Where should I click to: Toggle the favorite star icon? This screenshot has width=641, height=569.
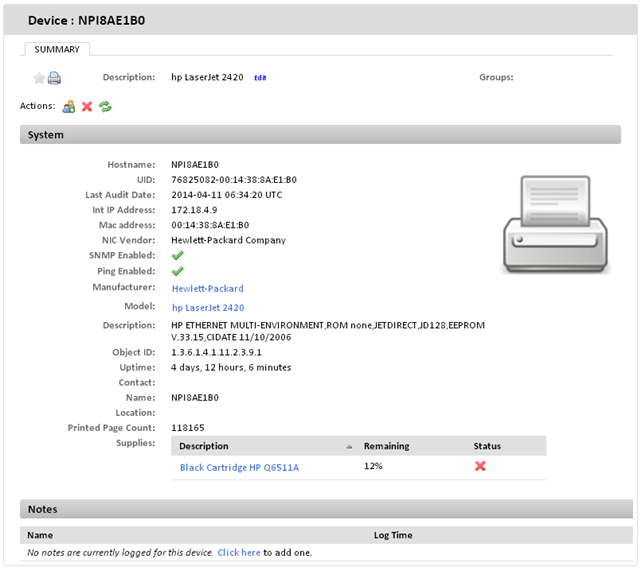(x=39, y=78)
